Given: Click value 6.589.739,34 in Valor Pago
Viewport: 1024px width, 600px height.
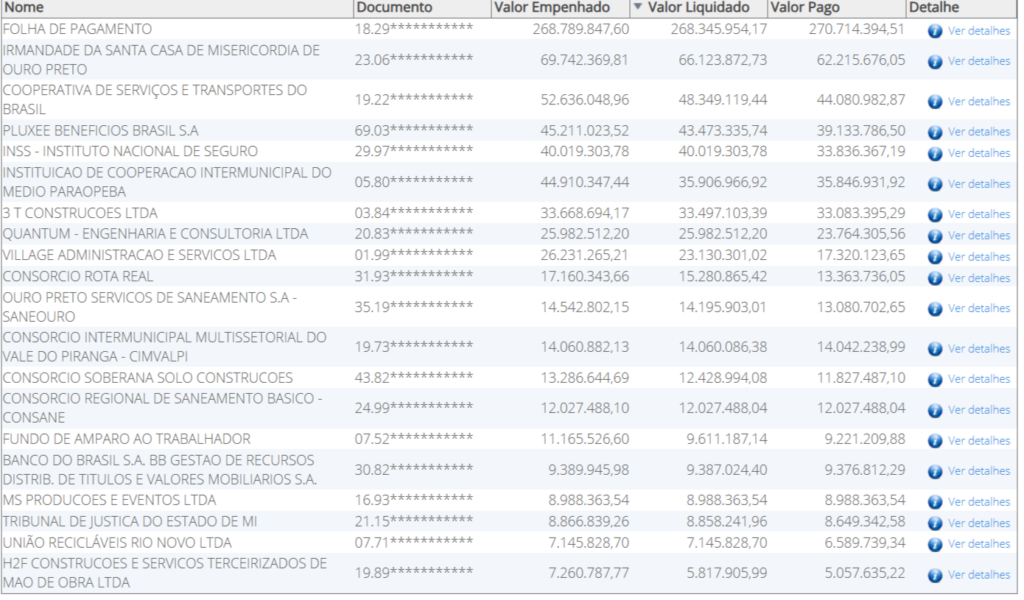Looking at the screenshot, I should pyautogui.click(x=865, y=543).
